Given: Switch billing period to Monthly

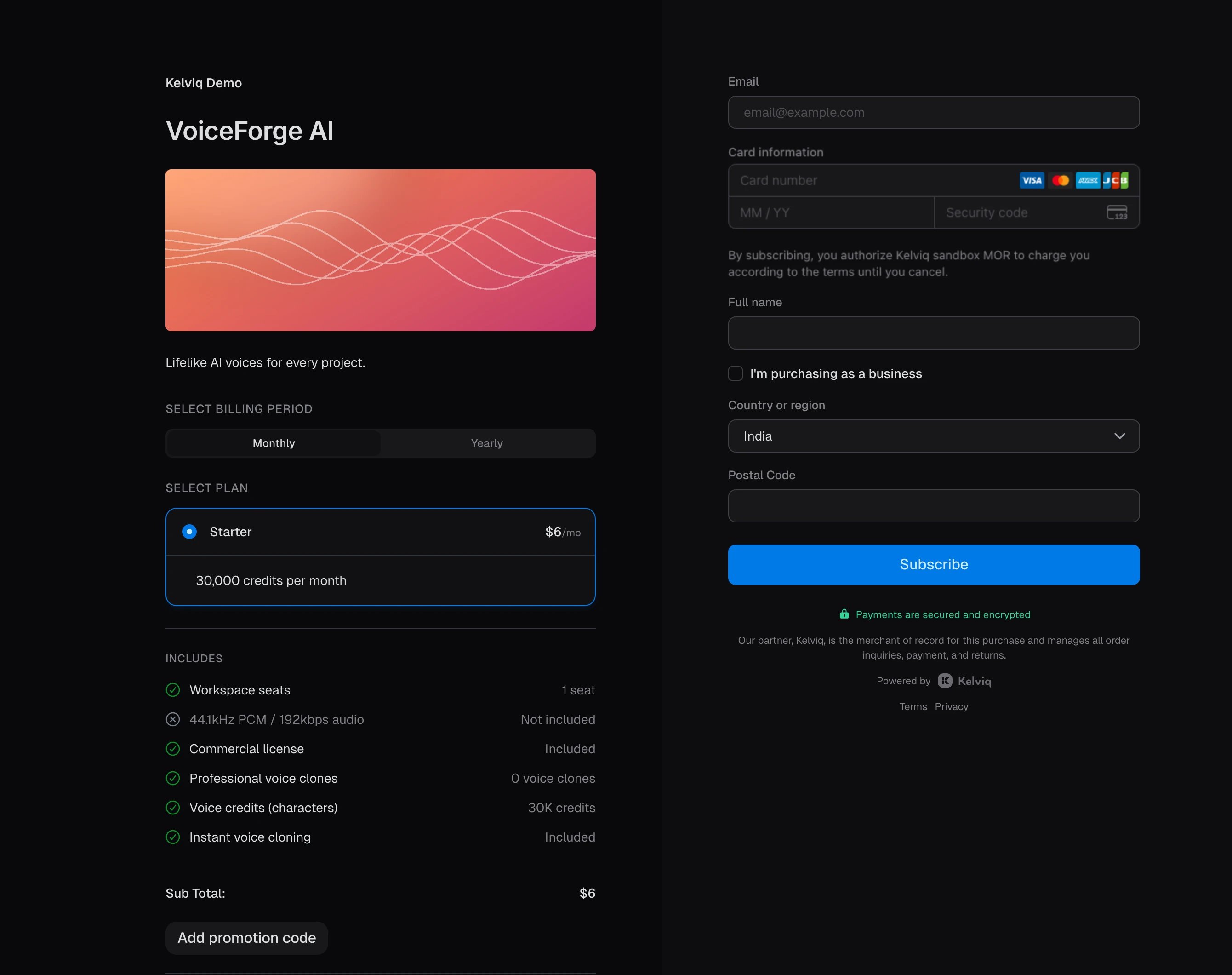Looking at the screenshot, I should pos(274,443).
